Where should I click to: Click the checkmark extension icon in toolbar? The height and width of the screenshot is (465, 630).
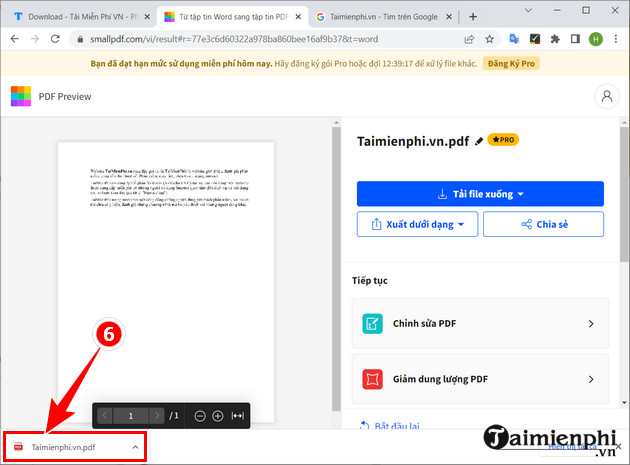(x=534, y=39)
